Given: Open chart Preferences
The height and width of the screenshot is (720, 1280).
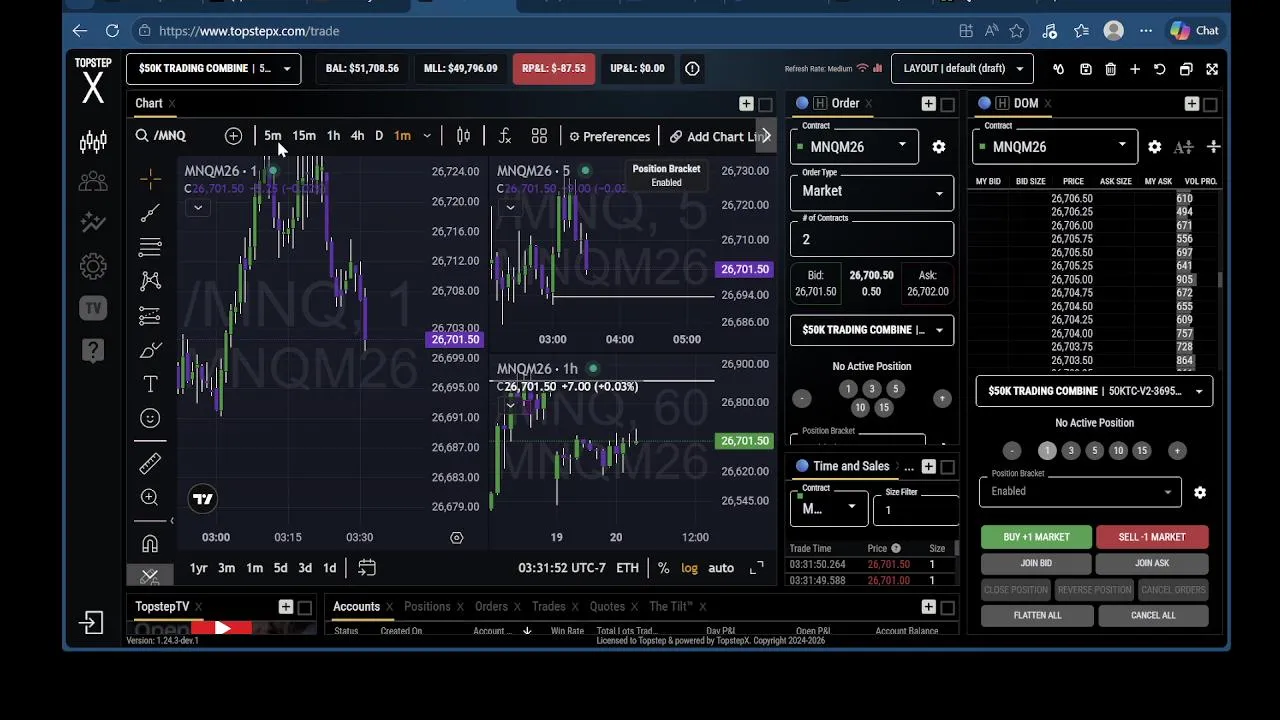Looking at the screenshot, I should pos(609,136).
